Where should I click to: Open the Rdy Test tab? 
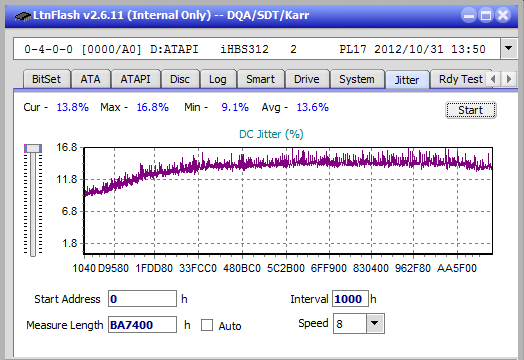(461, 79)
